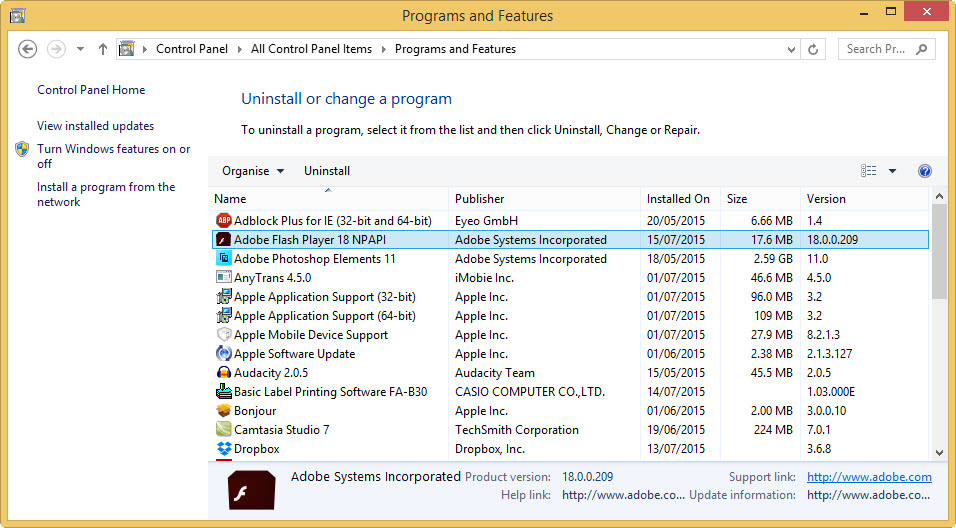Click the Bonjour icon
Image resolution: width=956 pixels, height=528 pixels.
[x=224, y=410]
